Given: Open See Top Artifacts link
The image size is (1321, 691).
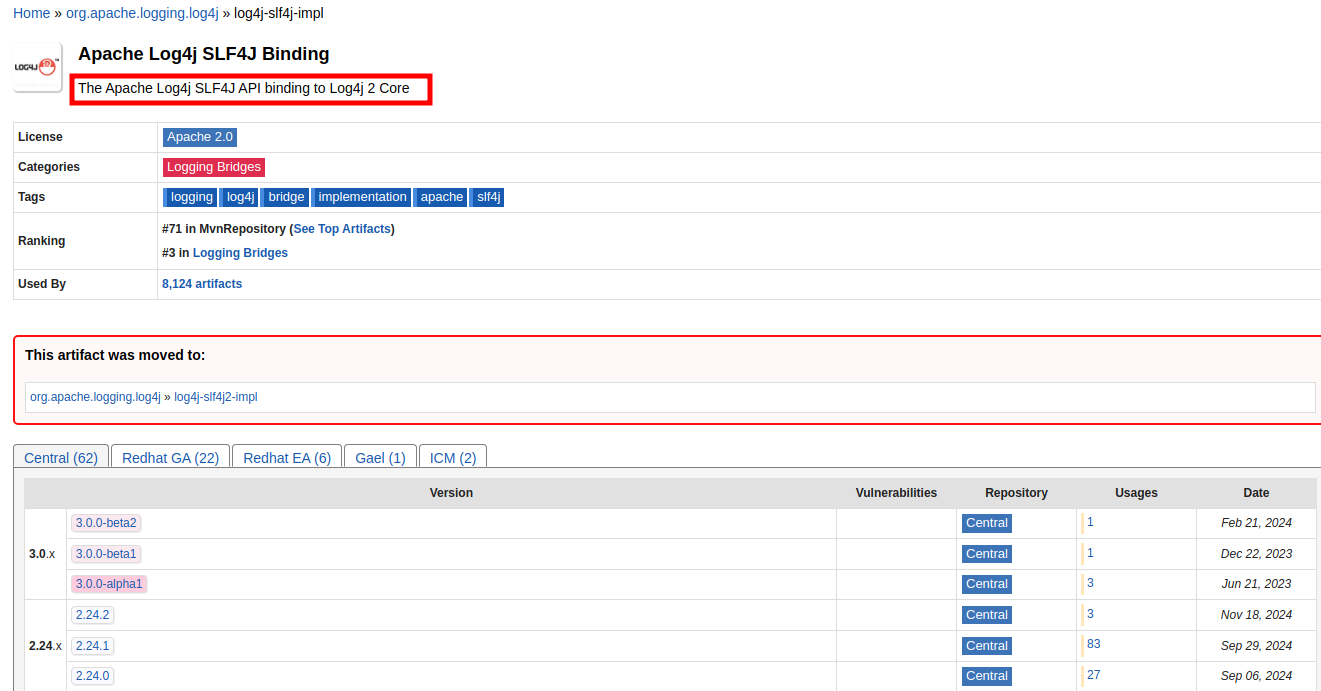Looking at the screenshot, I should pos(342,229).
